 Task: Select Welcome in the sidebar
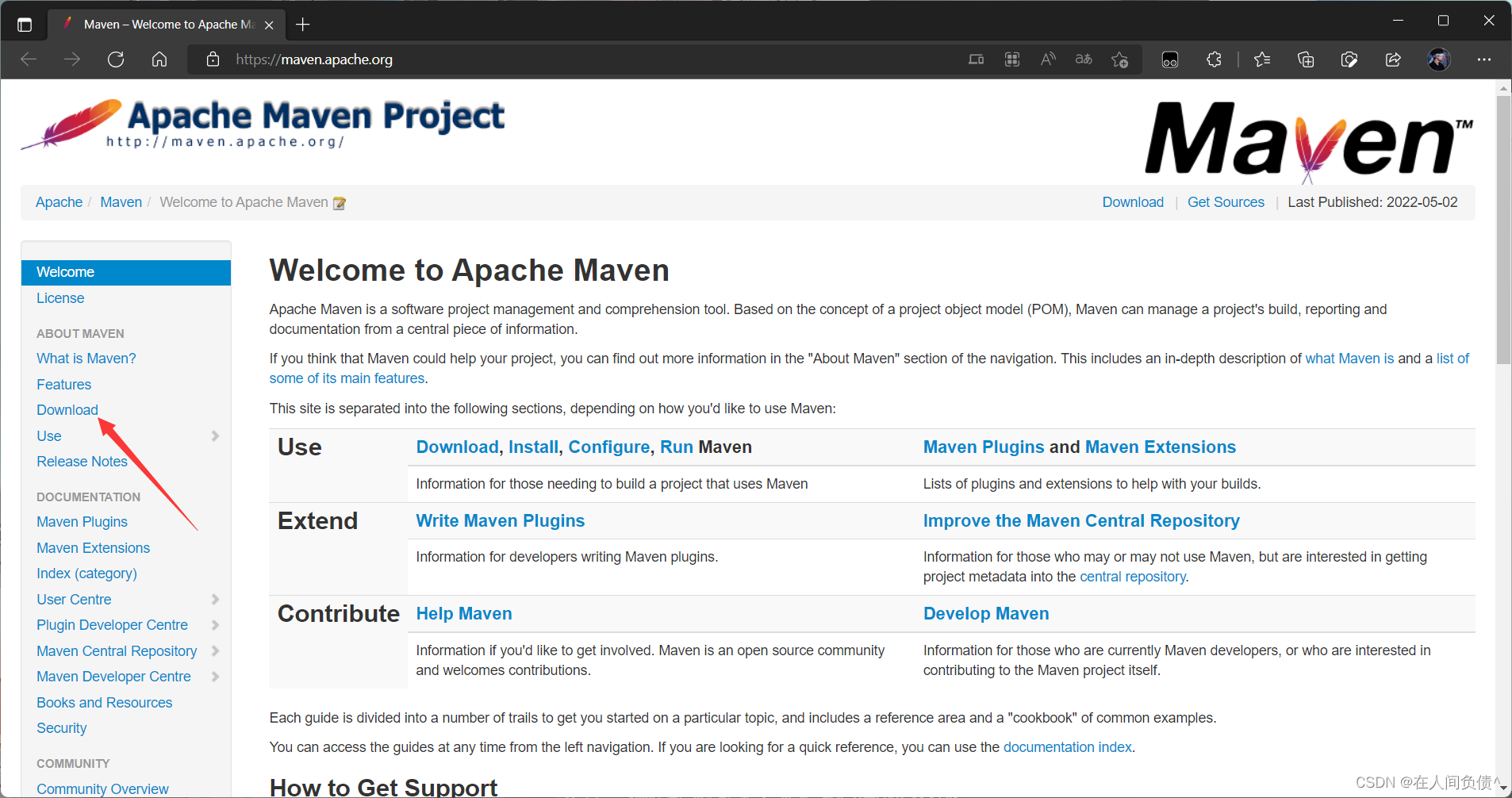[126, 272]
